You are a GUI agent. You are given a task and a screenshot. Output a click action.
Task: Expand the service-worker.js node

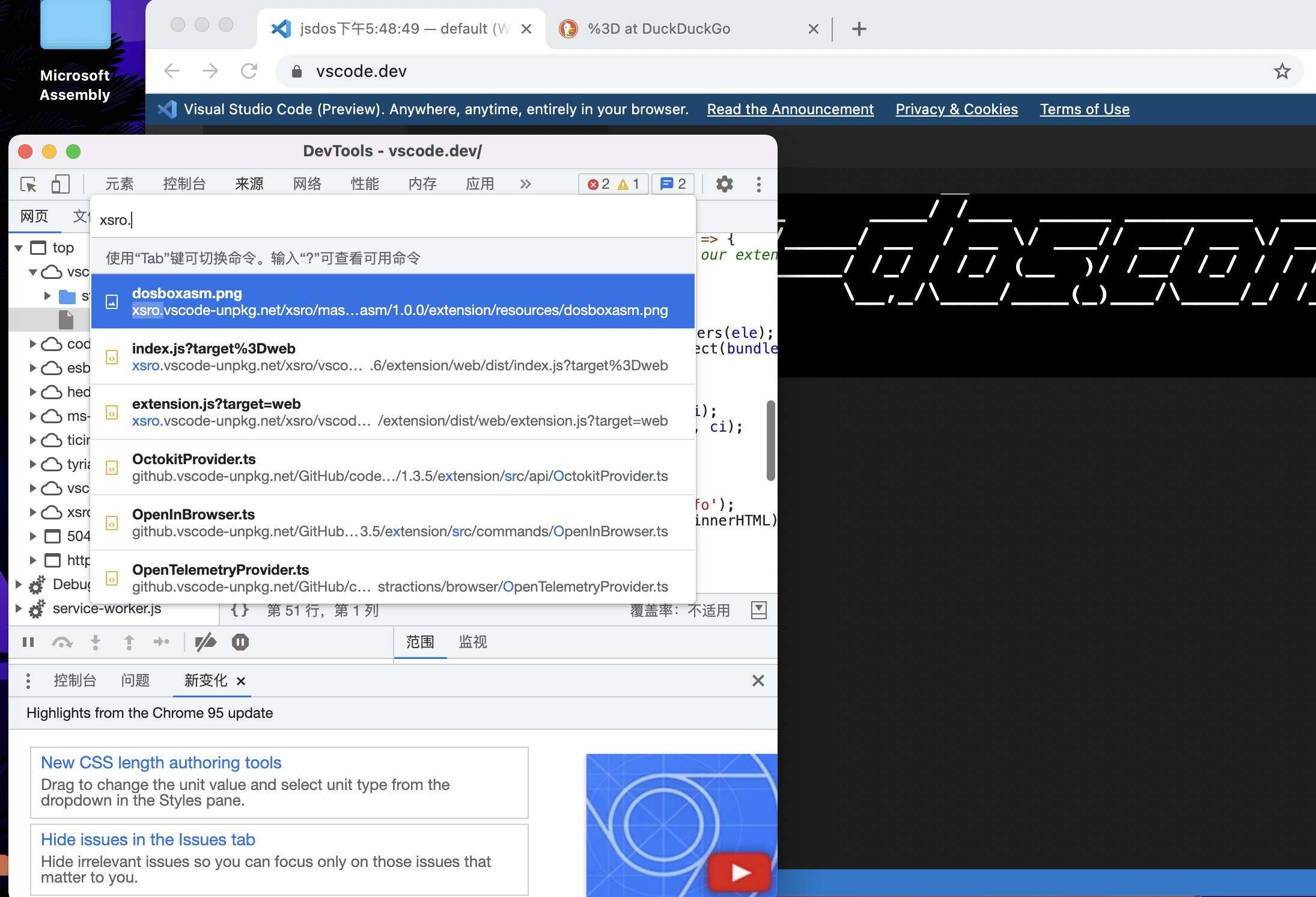[17, 608]
